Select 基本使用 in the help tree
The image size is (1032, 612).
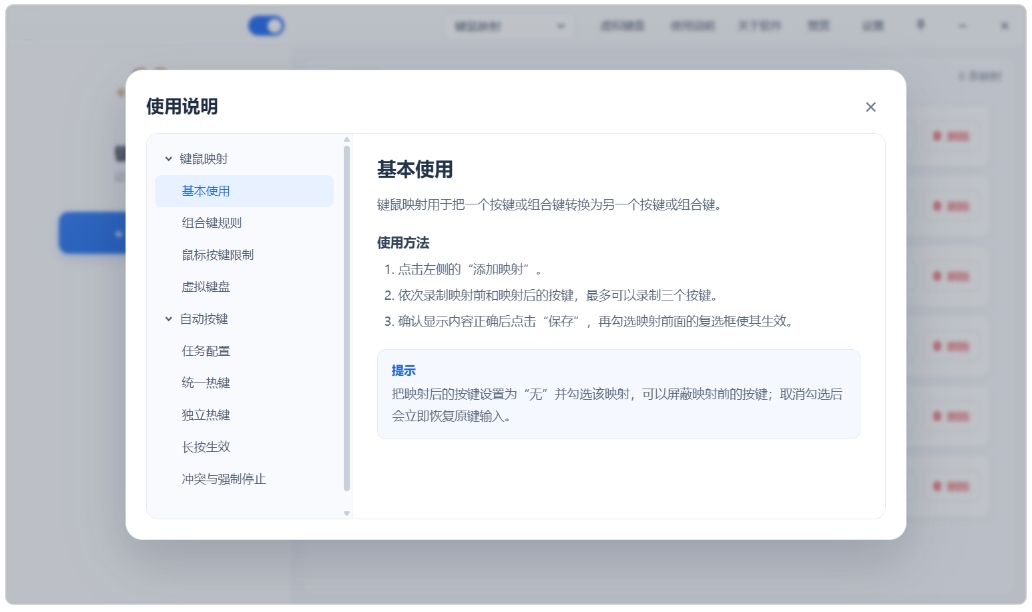(244, 191)
